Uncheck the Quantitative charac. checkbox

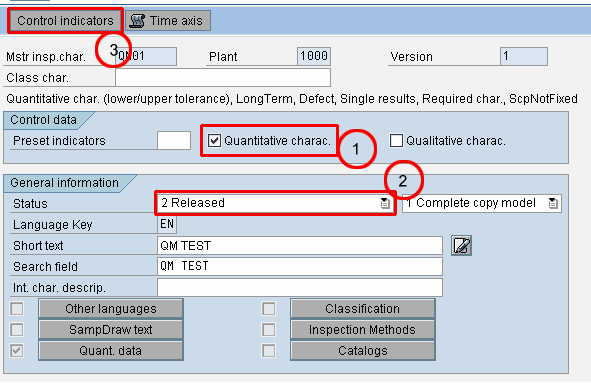214,141
